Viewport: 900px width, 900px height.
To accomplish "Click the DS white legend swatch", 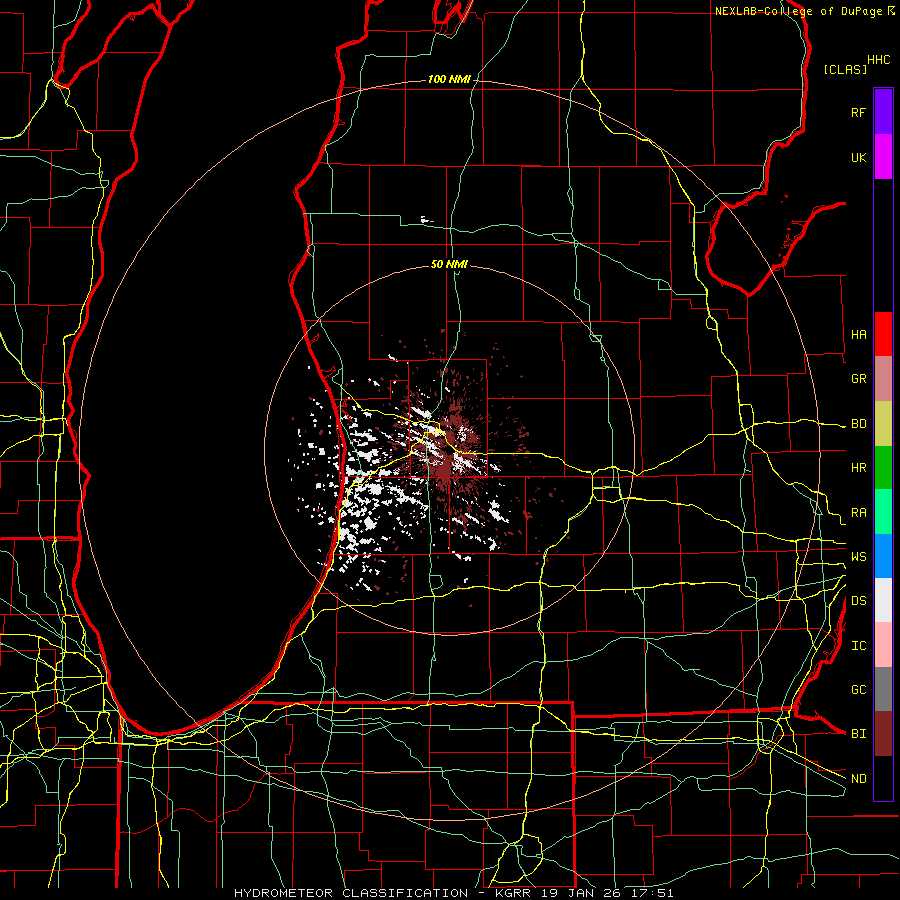I will pos(883,600).
